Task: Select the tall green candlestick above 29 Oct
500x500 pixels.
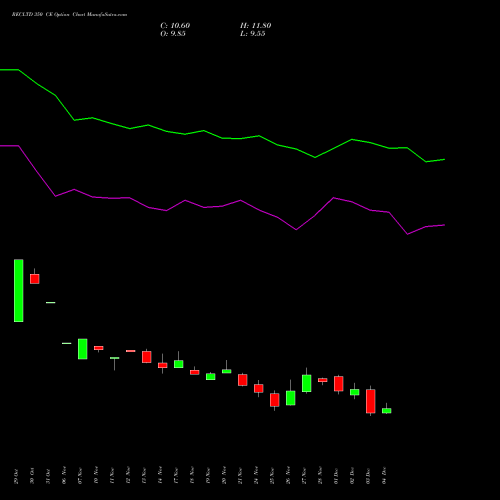Action: coord(19,291)
